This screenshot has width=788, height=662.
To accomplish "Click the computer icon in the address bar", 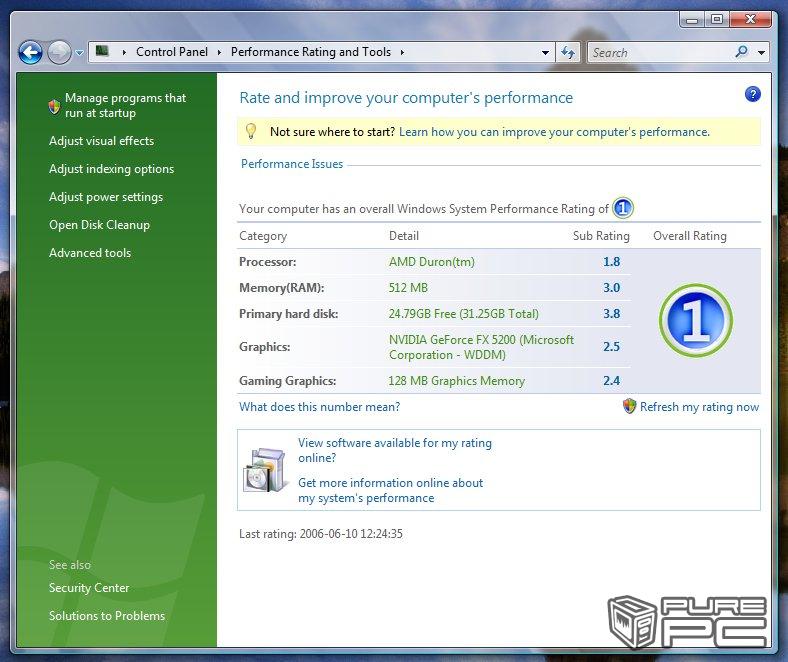I will coord(102,52).
